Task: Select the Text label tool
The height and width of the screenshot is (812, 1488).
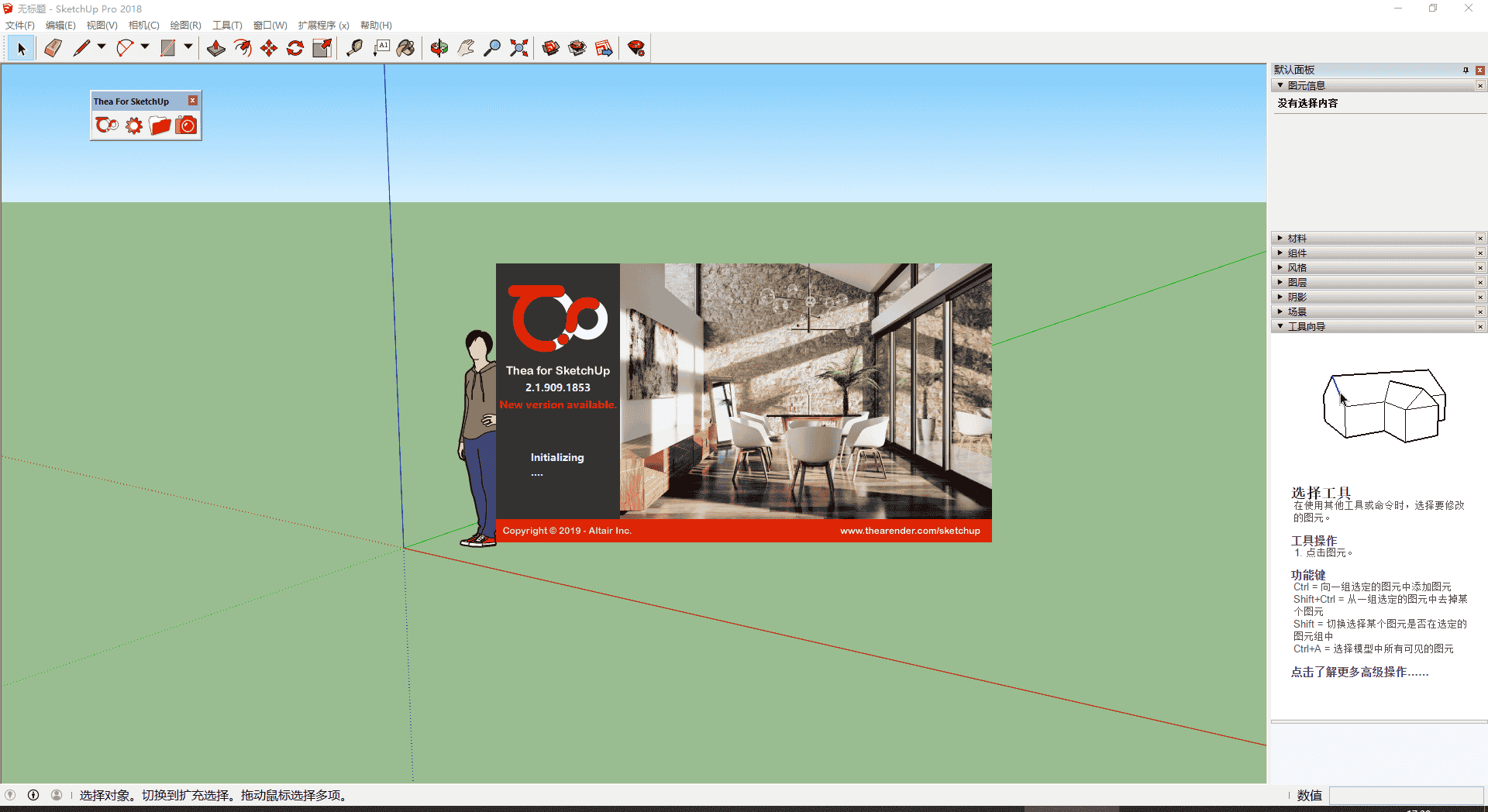Action: 381,49
